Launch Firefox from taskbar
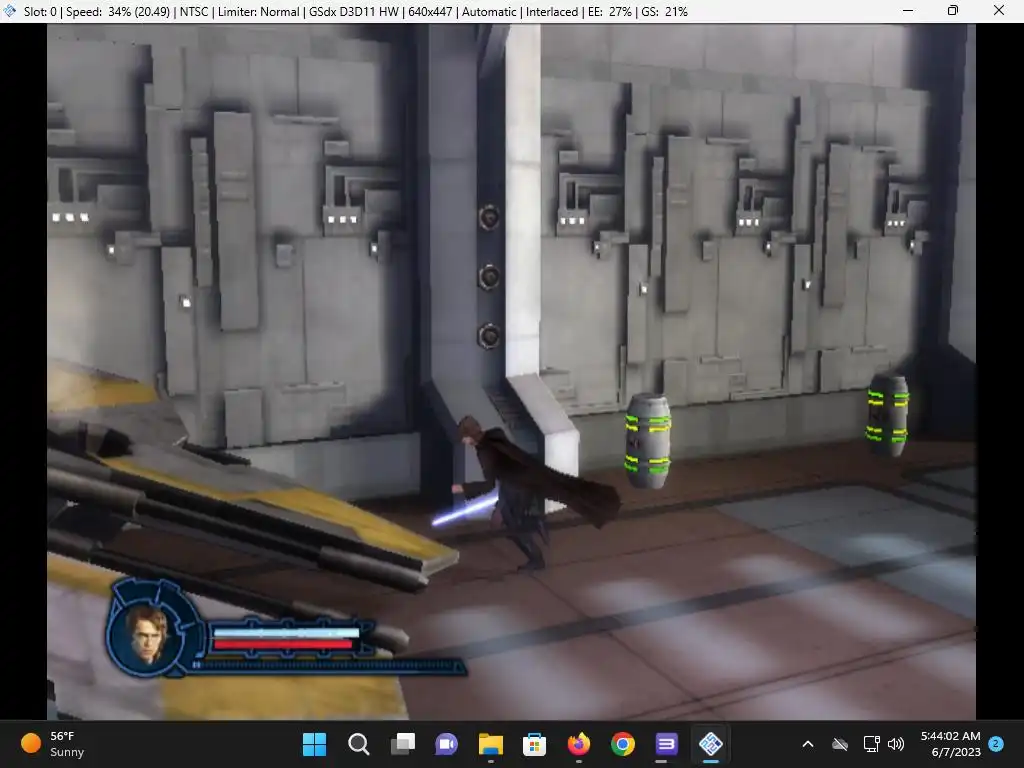This screenshot has width=1024, height=768. [x=579, y=744]
